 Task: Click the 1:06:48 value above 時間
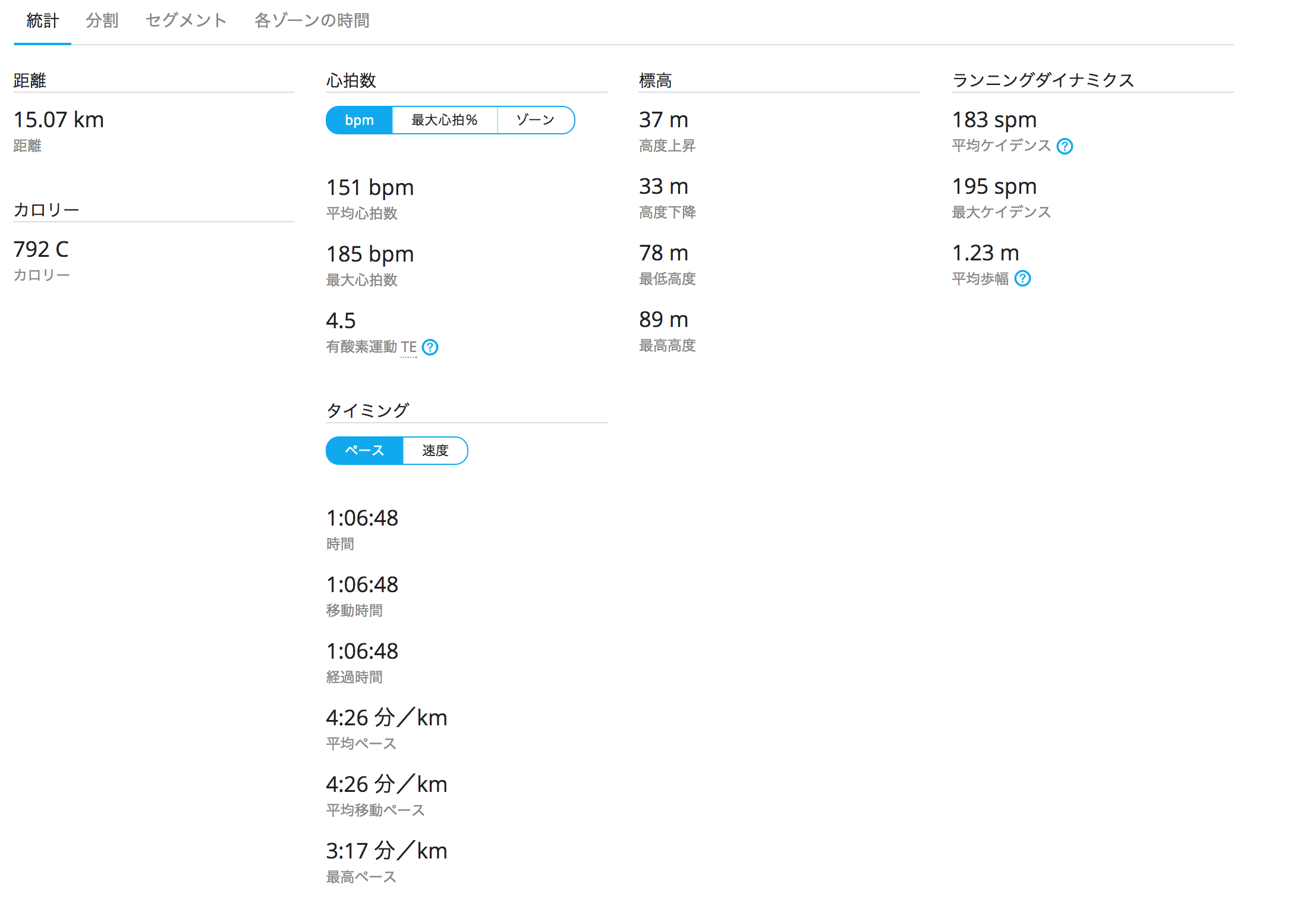click(362, 518)
